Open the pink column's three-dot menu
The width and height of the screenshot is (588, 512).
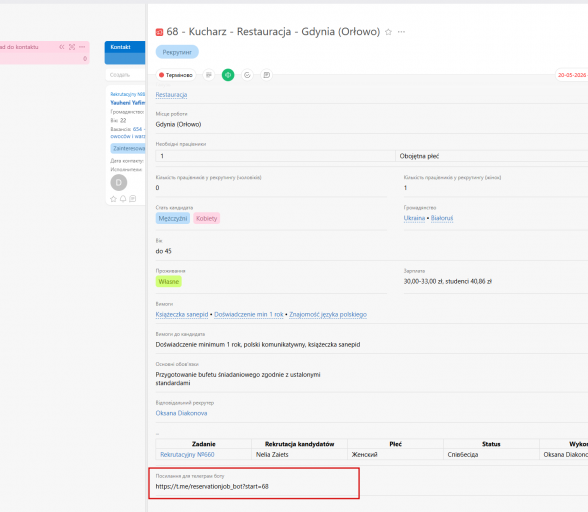82,47
